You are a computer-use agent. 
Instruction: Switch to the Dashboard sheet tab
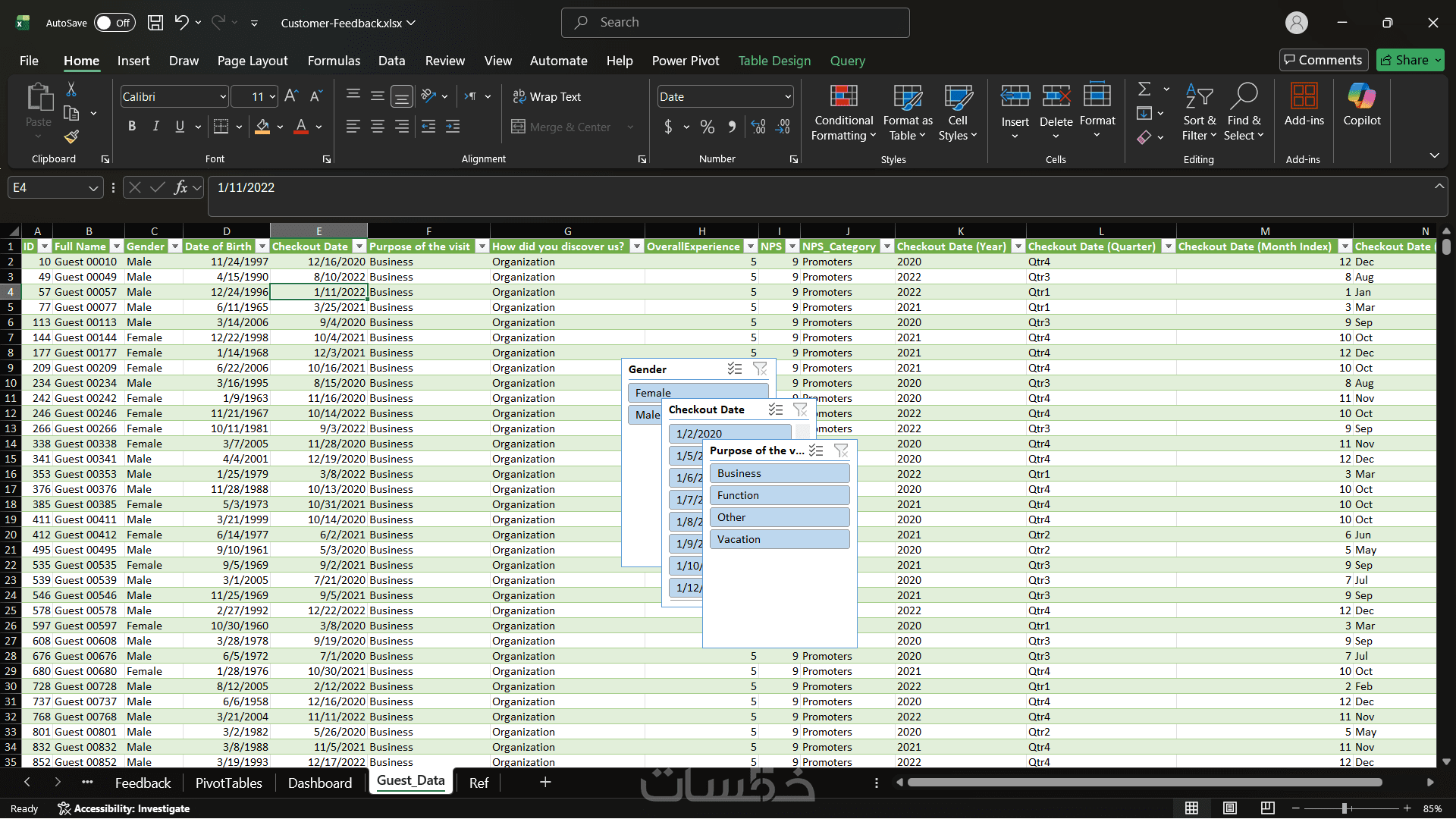pyautogui.click(x=319, y=783)
